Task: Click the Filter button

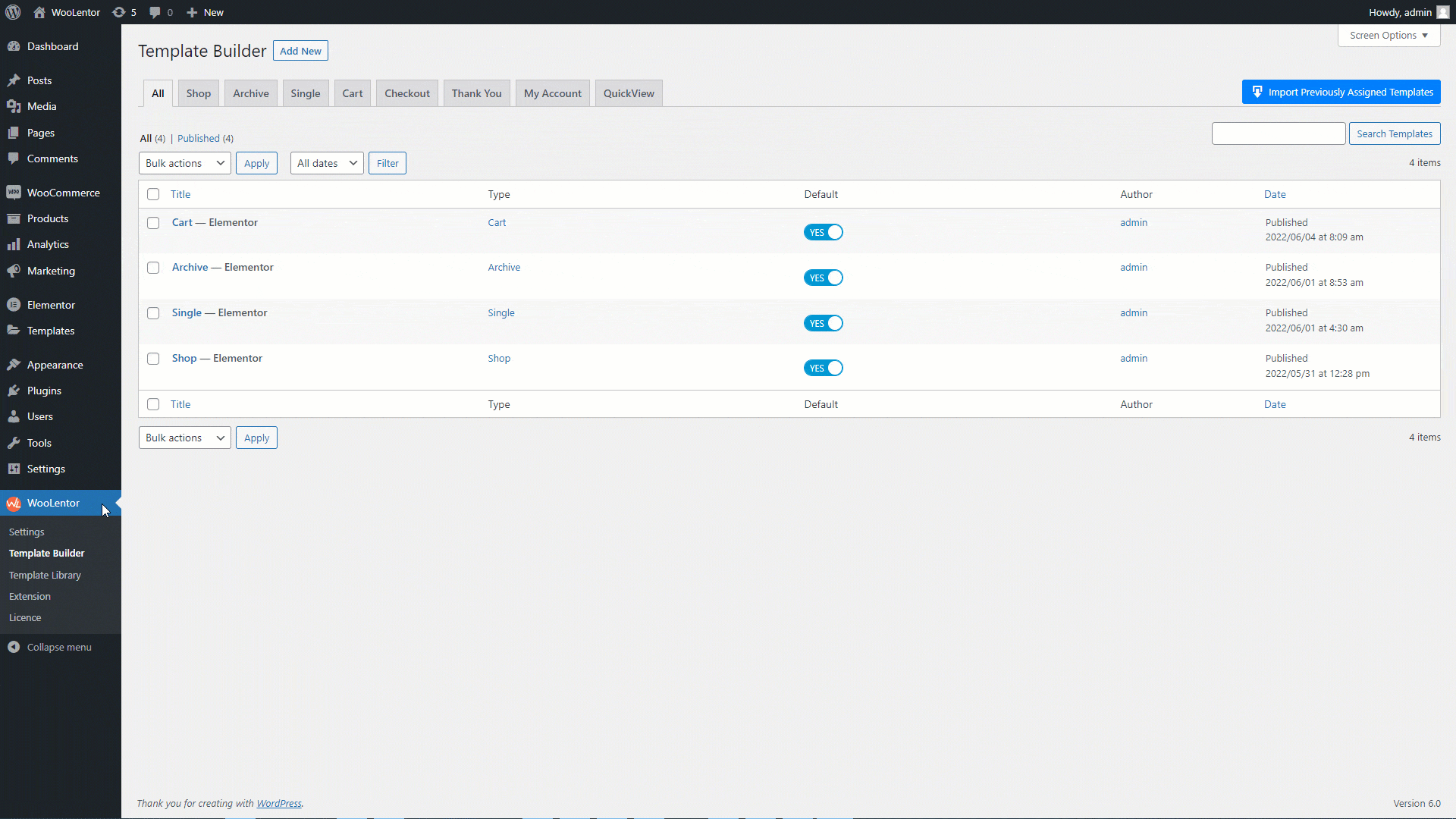Action: pyautogui.click(x=388, y=163)
